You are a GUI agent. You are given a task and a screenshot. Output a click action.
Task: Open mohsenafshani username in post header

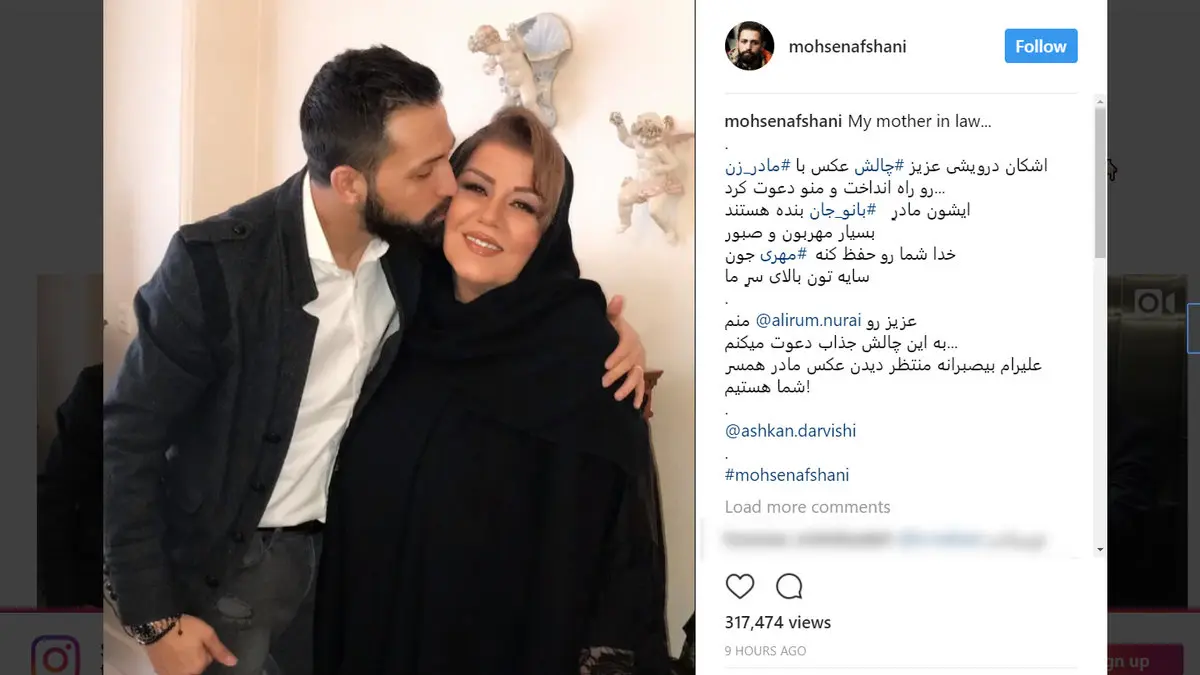click(x=847, y=46)
